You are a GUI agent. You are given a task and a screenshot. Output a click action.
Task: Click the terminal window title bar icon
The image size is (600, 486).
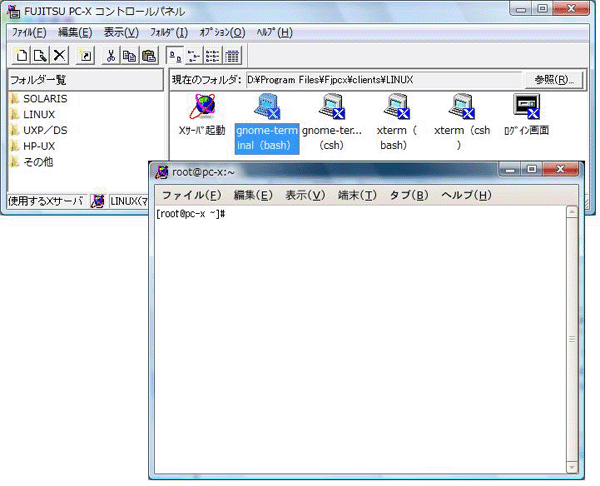tap(161, 172)
